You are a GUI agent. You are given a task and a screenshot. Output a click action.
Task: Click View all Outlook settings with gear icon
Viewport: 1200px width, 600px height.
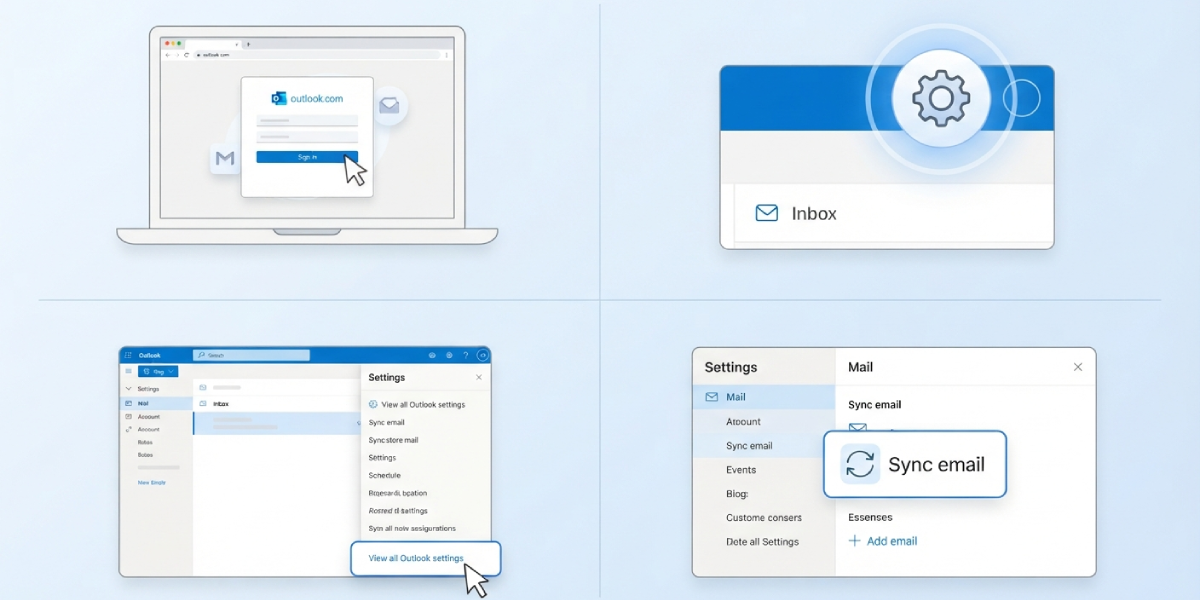pyautogui.click(x=416, y=405)
